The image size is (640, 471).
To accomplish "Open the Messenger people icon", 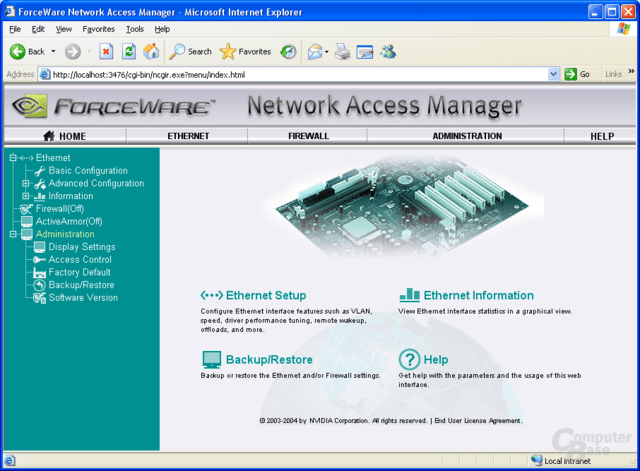I will pyautogui.click(x=388, y=51).
